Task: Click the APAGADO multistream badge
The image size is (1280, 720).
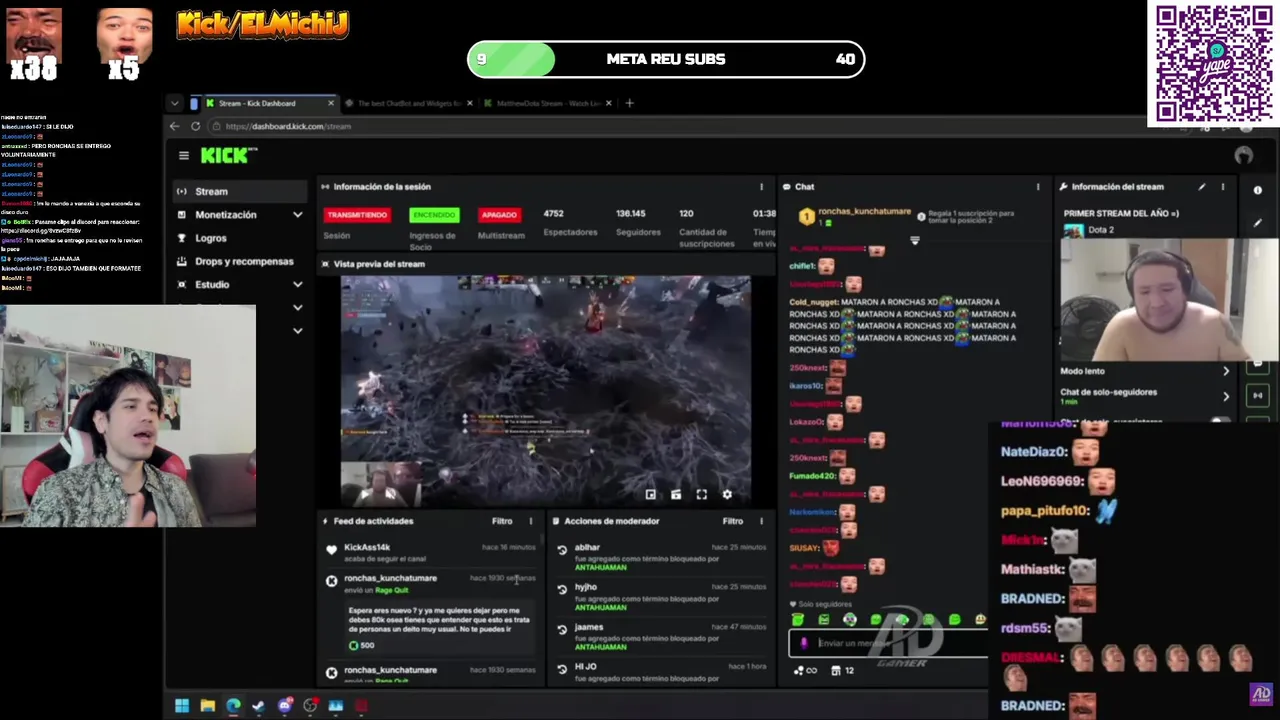Action: point(499,215)
